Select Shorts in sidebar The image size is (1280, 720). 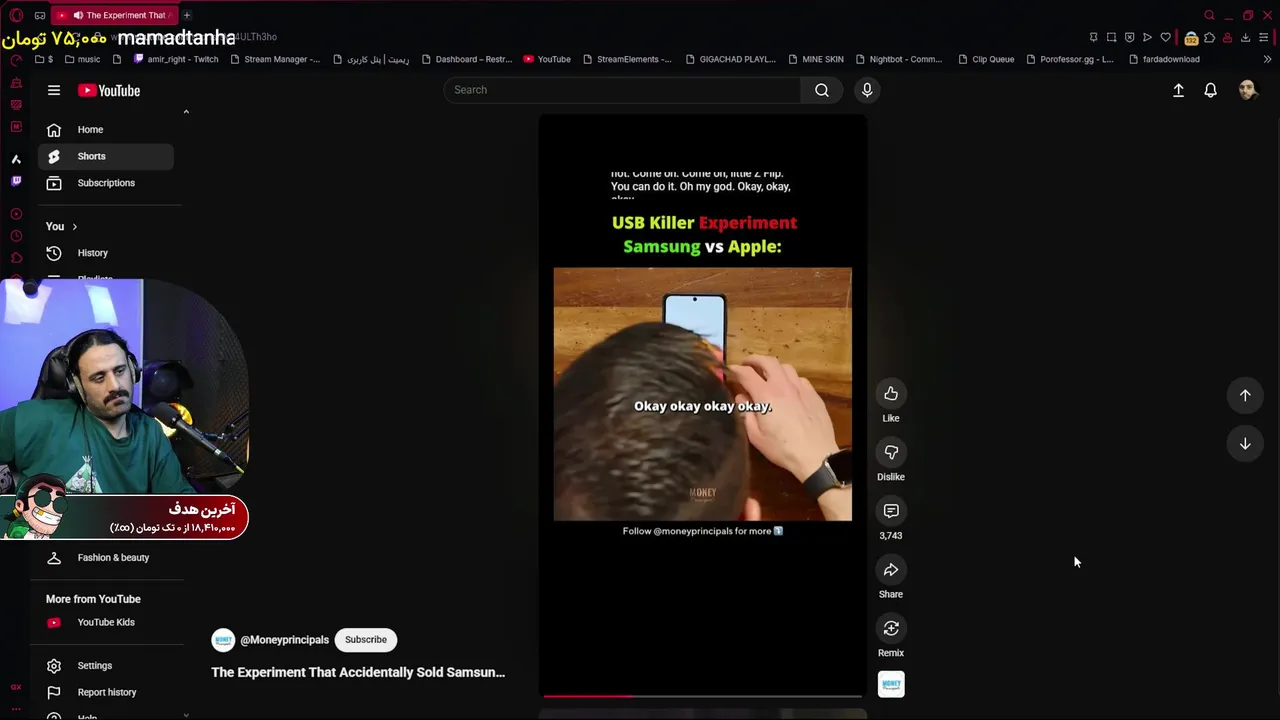(x=105, y=156)
